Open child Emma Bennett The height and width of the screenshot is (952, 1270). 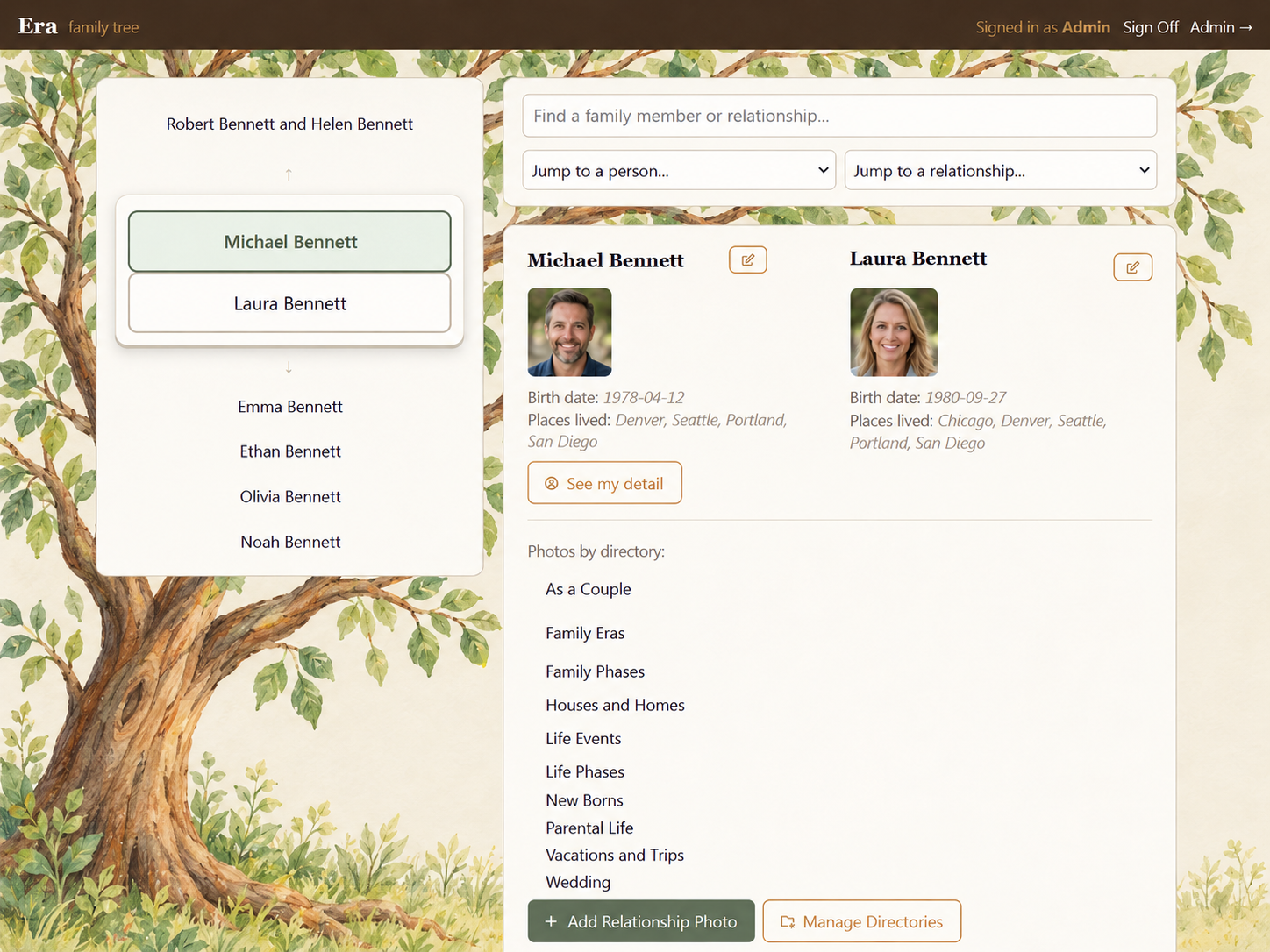click(290, 407)
